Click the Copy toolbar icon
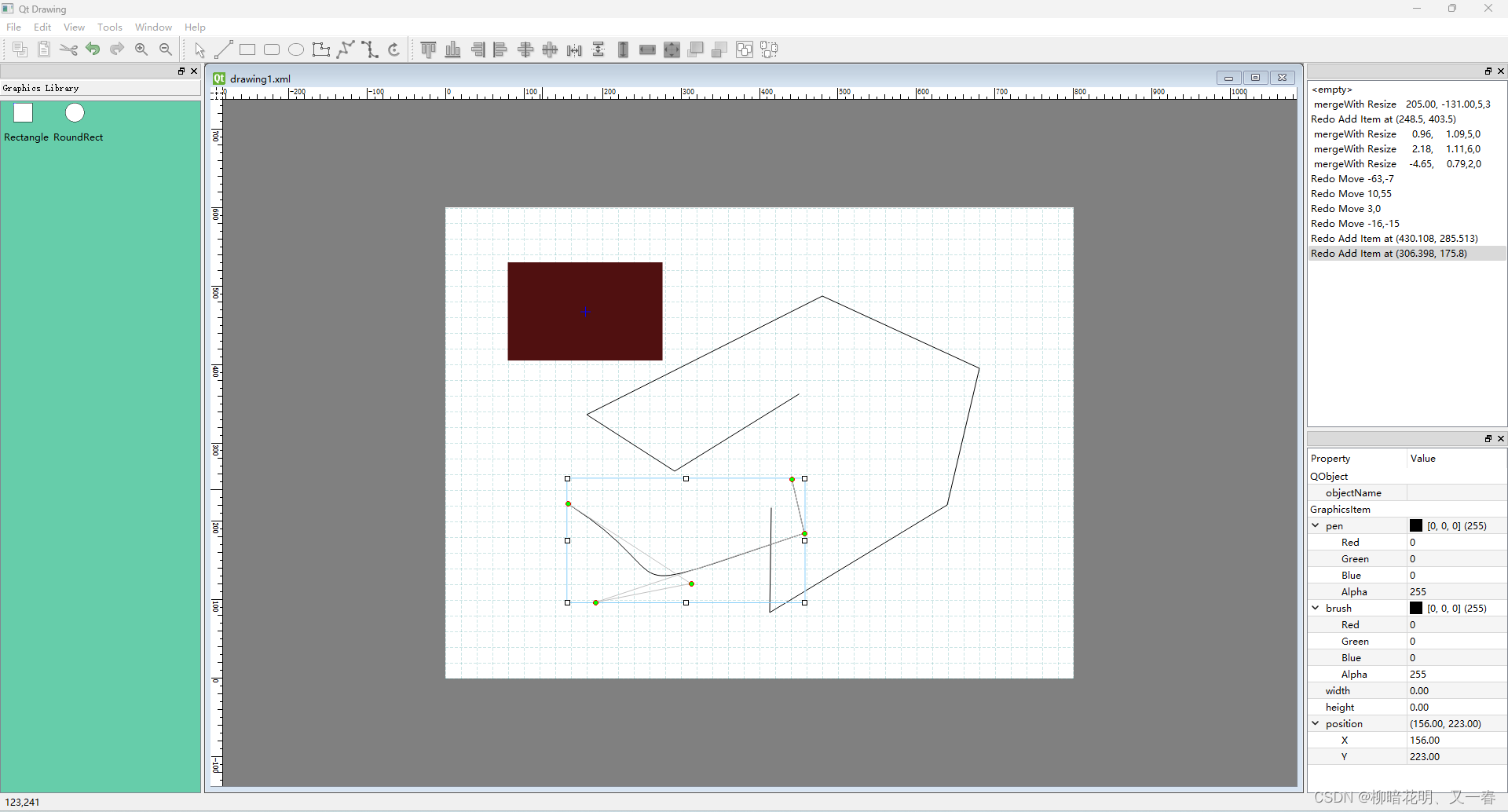1508x812 pixels. point(20,49)
